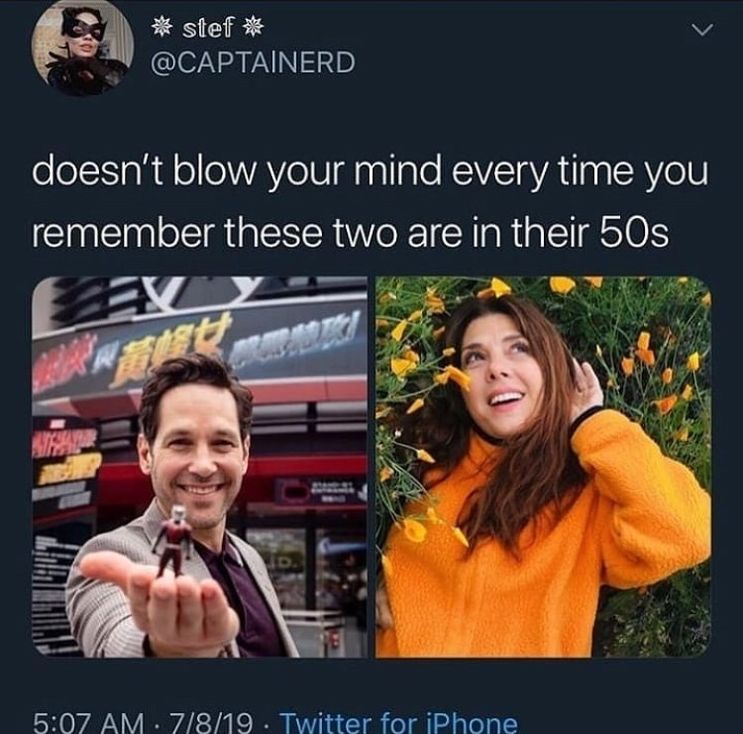Tap the orange poppy atop right photo
Image resolution: width=743 pixels, height=734 pixels.
tap(563, 284)
